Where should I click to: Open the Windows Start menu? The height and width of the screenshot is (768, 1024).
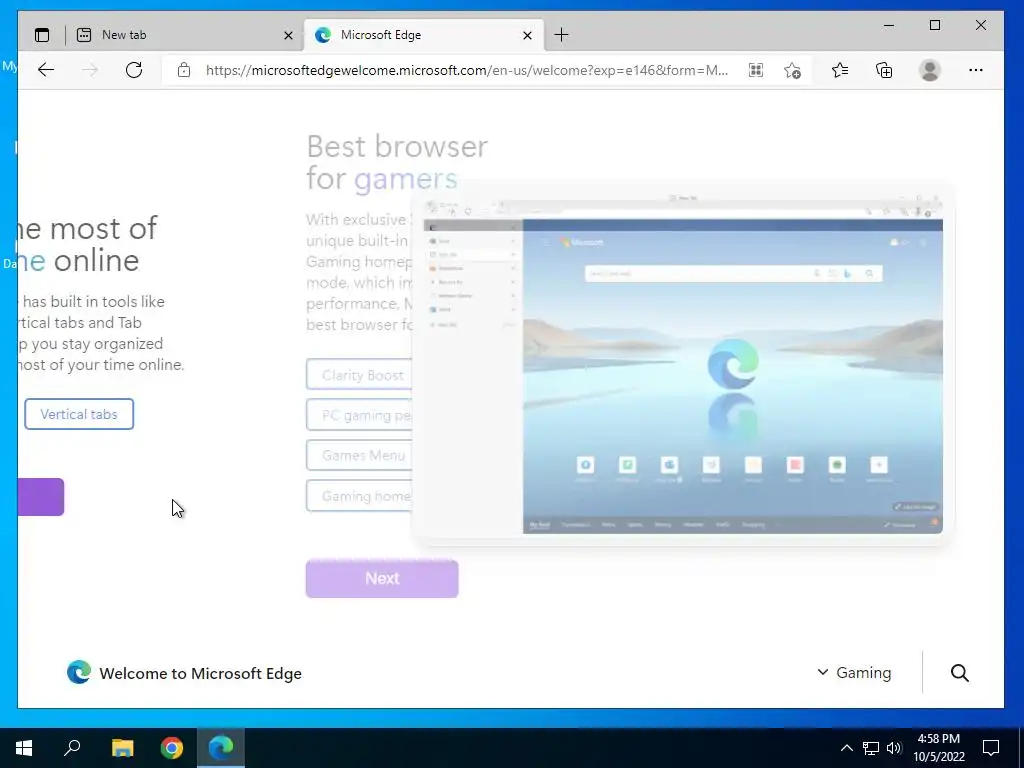click(x=24, y=748)
